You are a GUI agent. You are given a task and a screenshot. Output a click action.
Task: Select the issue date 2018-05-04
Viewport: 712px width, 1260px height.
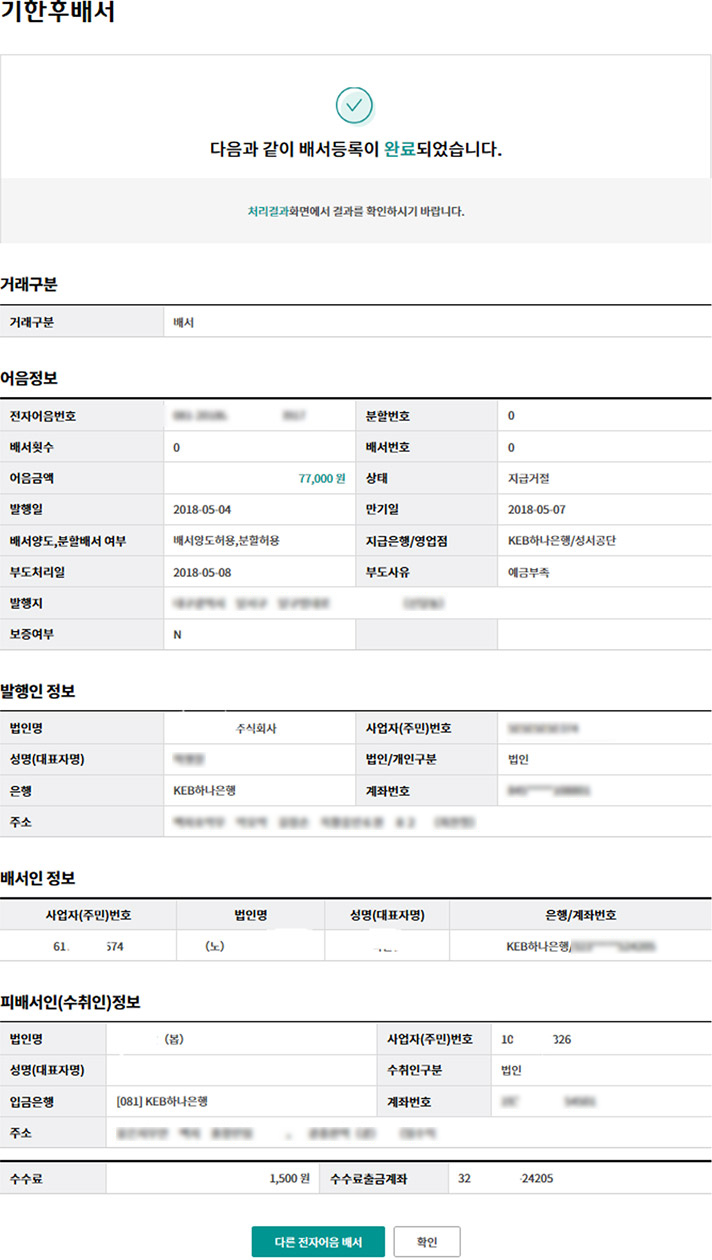tap(202, 509)
